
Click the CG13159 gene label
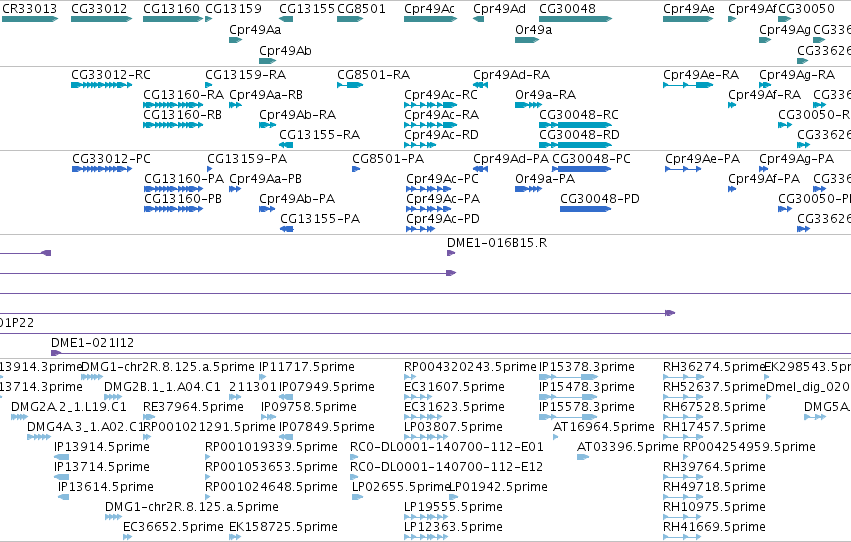[x=233, y=9]
